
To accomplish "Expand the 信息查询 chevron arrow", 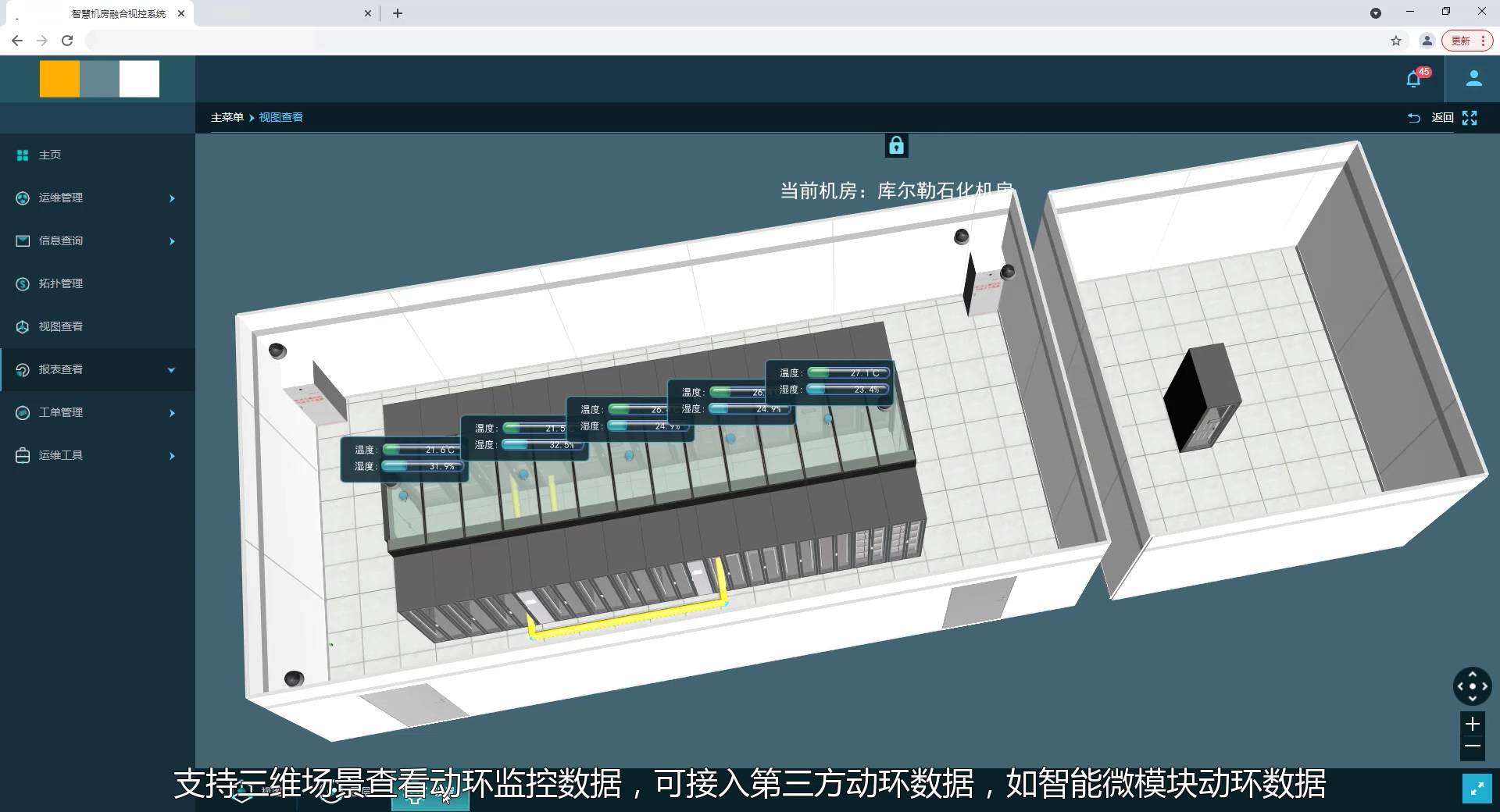I will 172,241.
